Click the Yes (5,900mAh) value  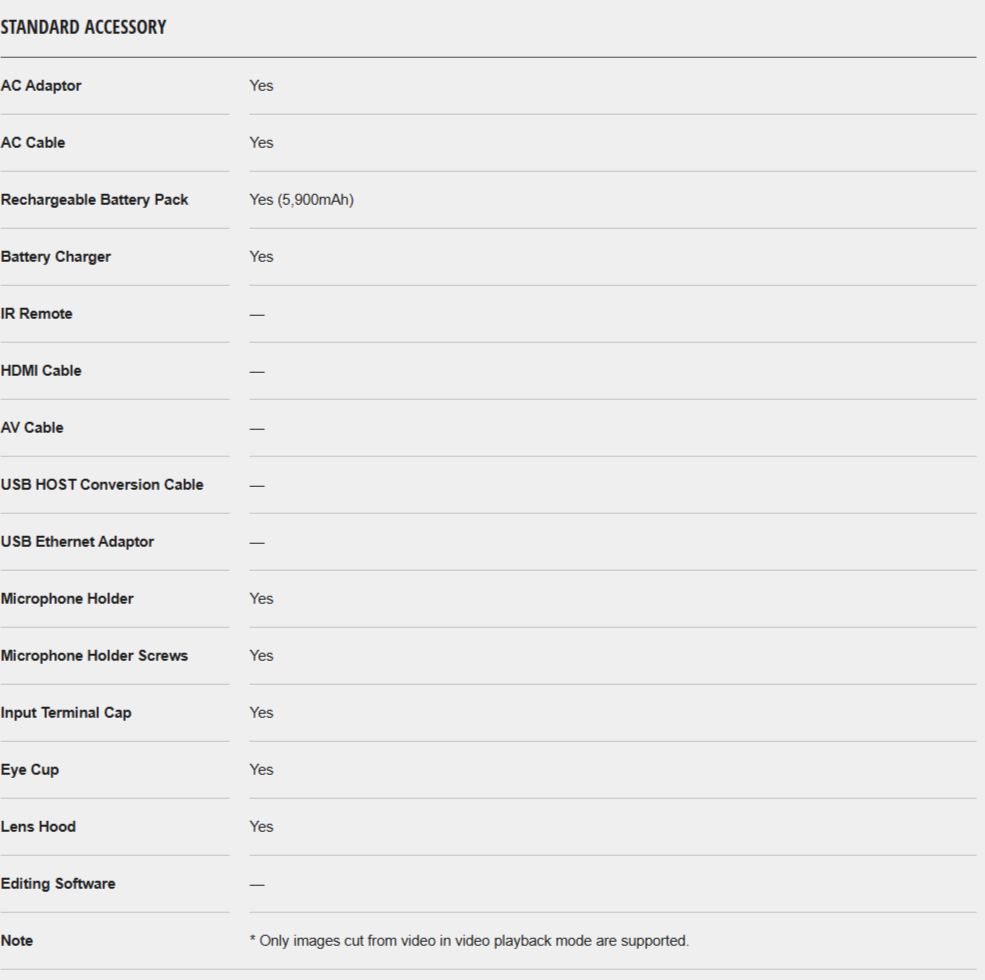(x=302, y=200)
